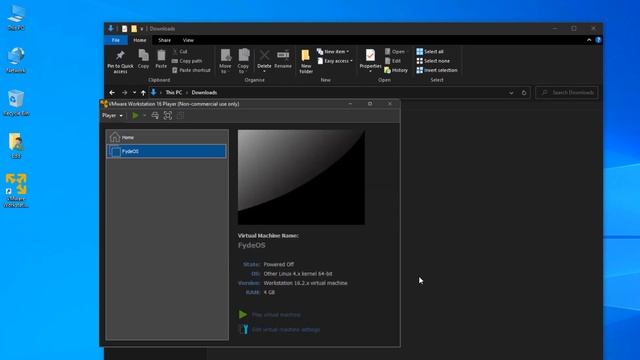Click the Play virtual machine link
This screenshot has width=640, height=360.
pyautogui.click(x=276, y=315)
